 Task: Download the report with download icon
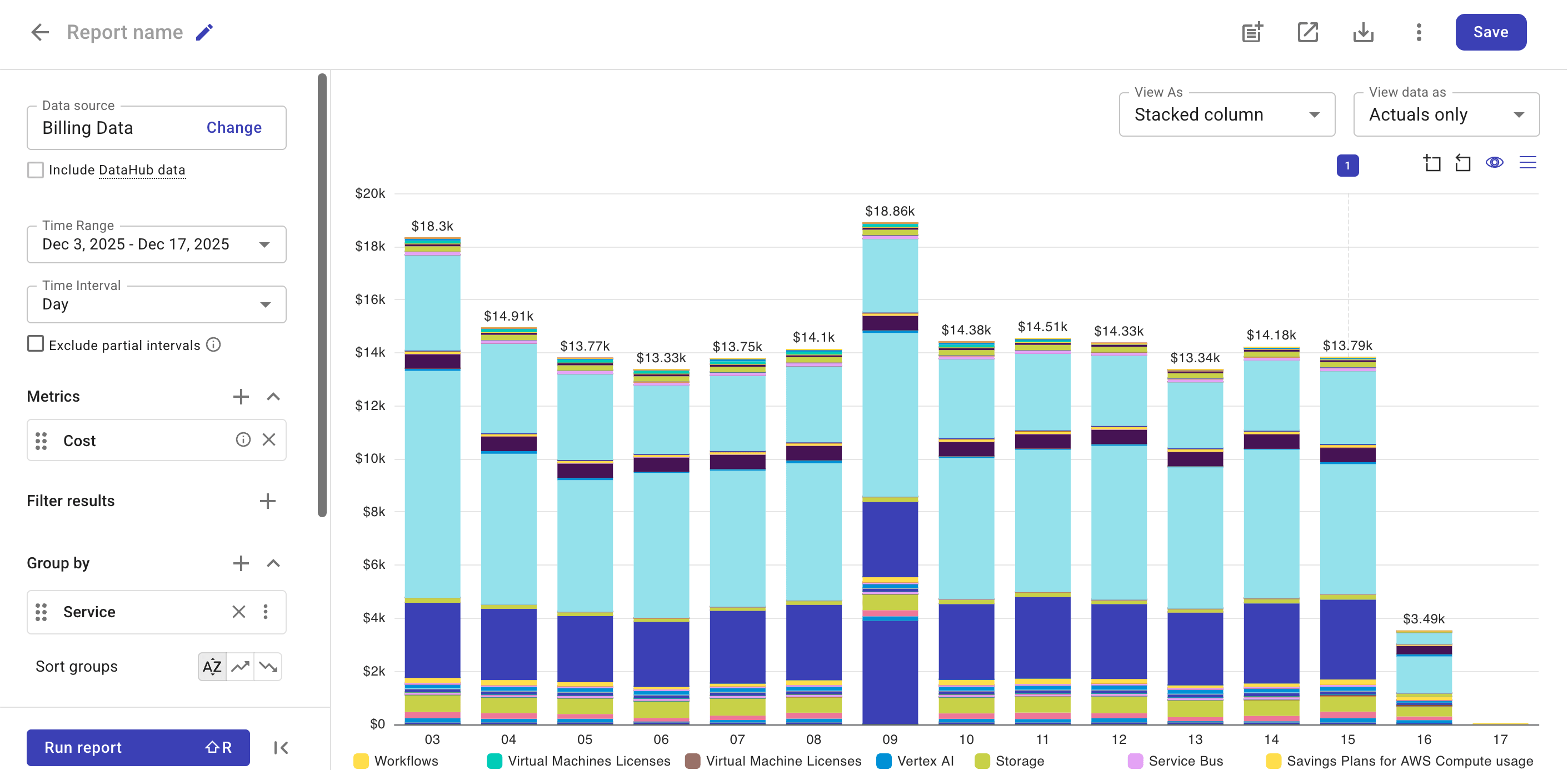(1363, 32)
